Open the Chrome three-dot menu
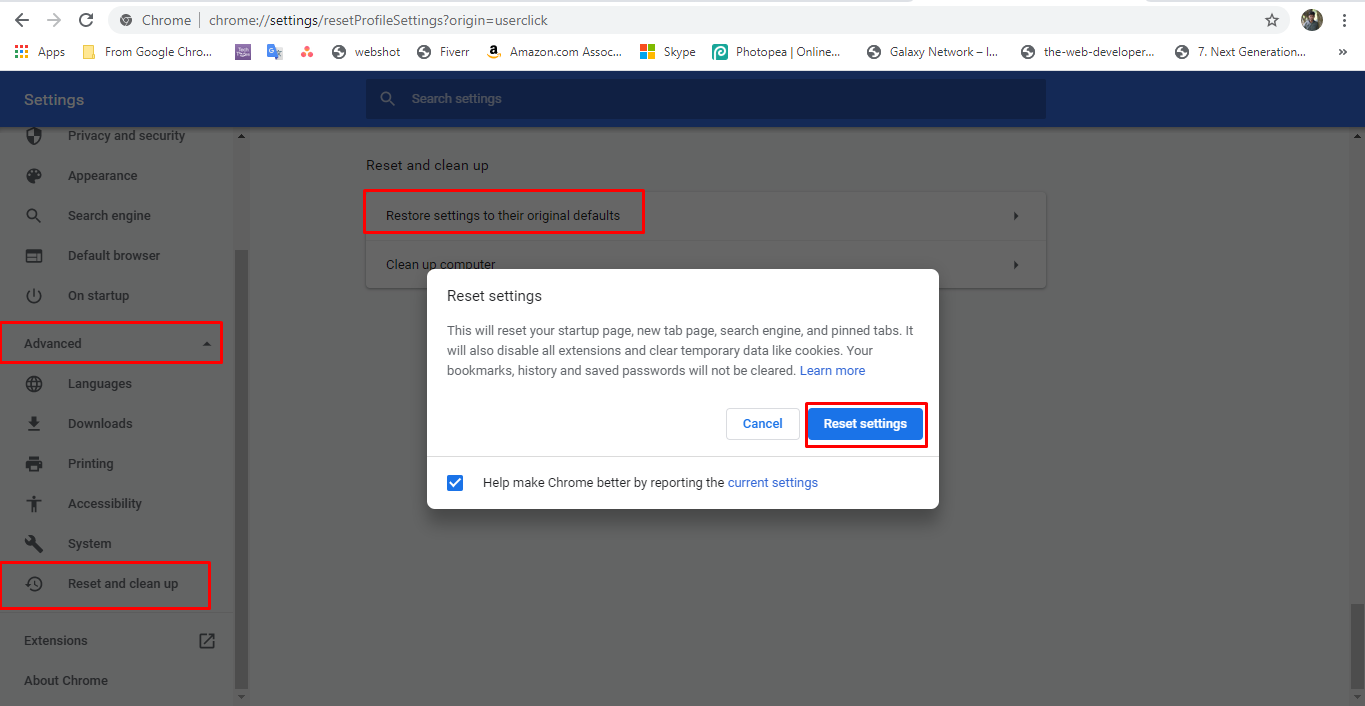This screenshot has width=1365, height=706. click(x=1344, y=20)
